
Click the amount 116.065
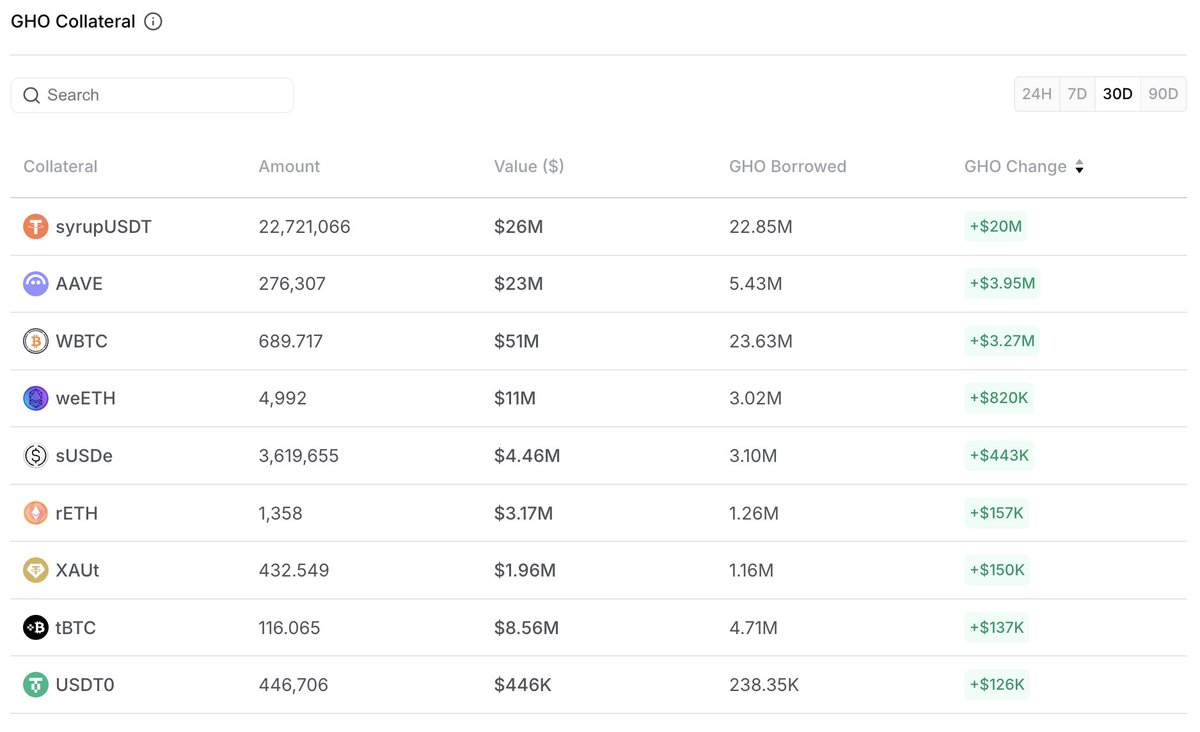[x=290, y=628]
